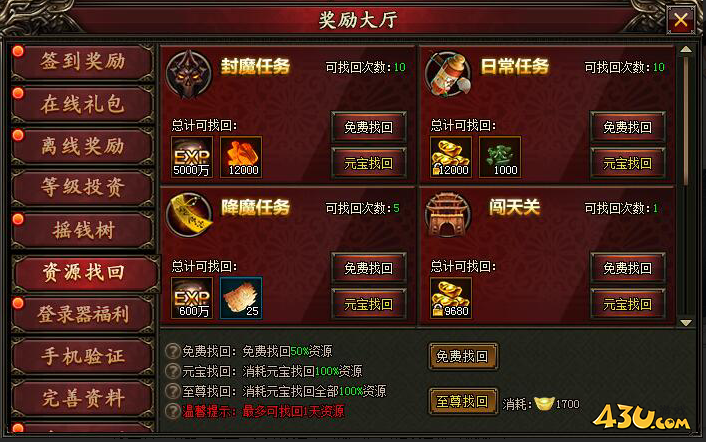
Task: Click 元宝找回 for 闯天关
Action: point(627,304)
